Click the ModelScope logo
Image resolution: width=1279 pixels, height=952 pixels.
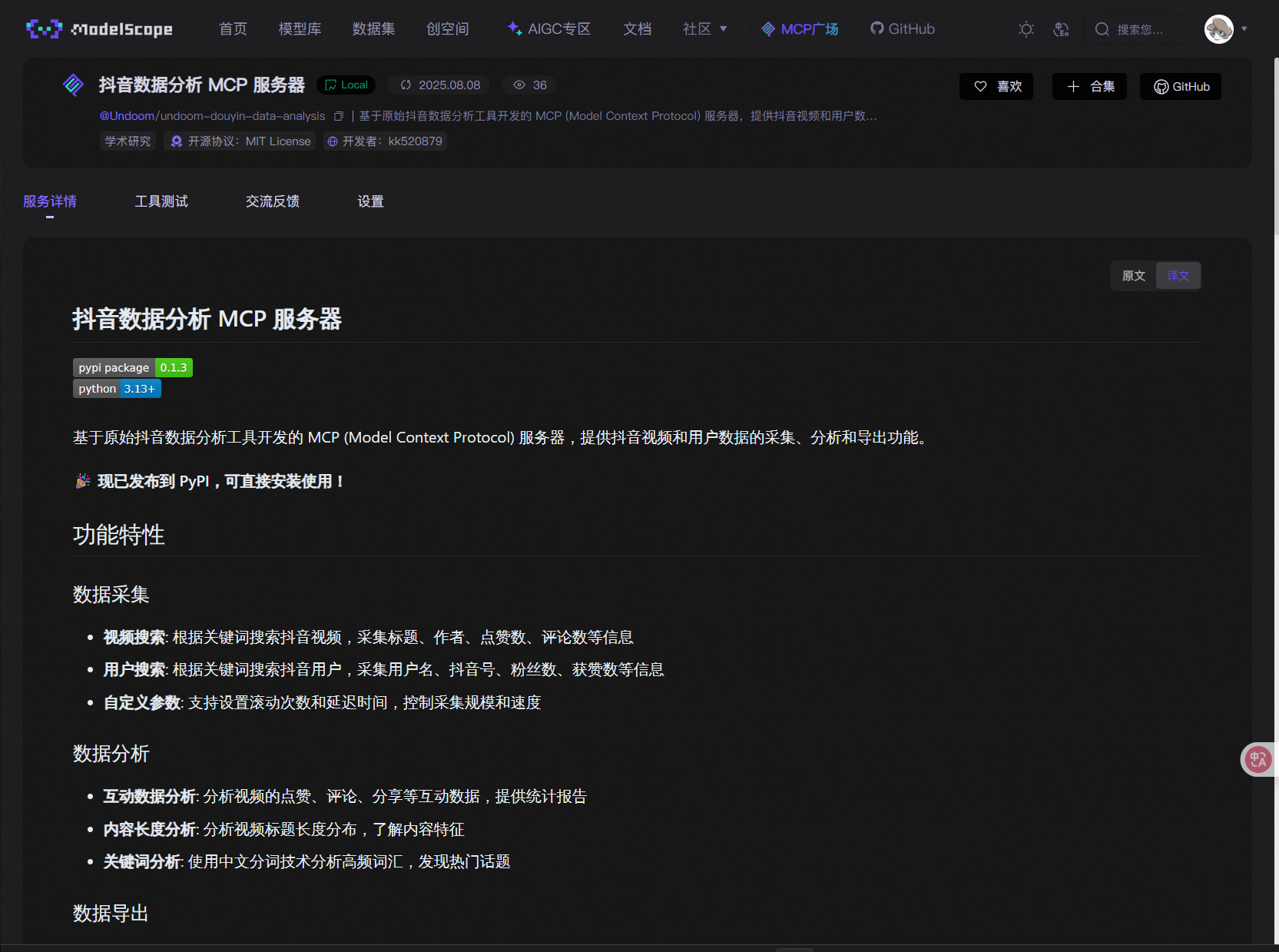99,29
